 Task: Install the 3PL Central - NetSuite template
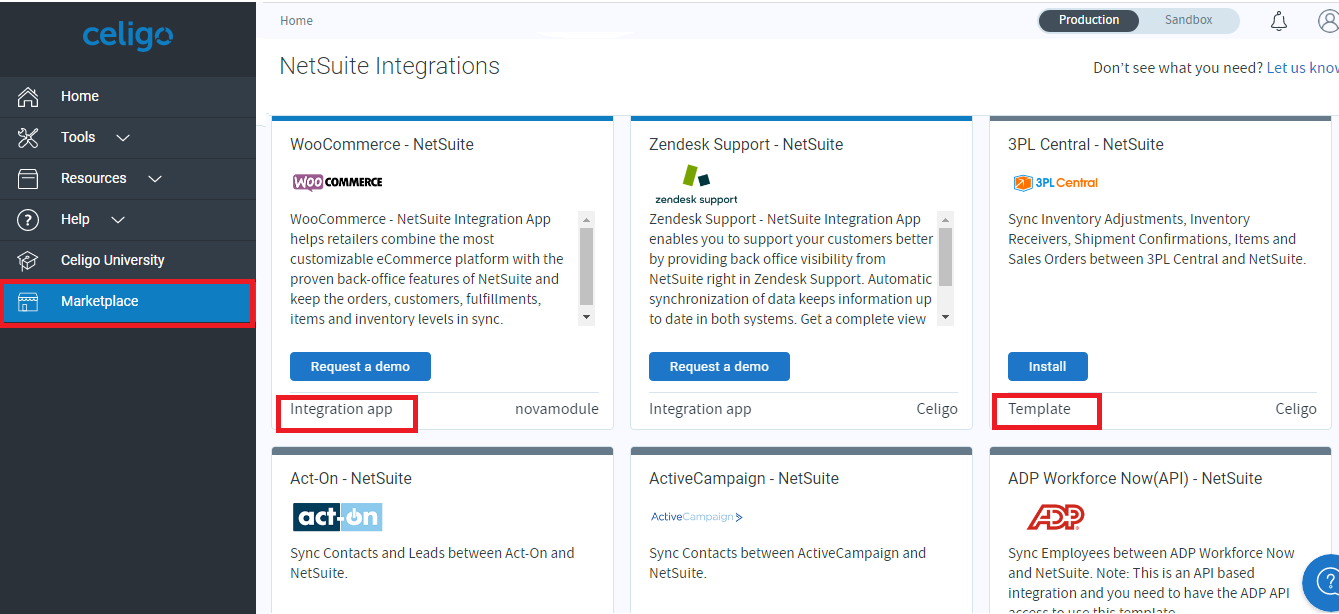[x=1047, y=367]
